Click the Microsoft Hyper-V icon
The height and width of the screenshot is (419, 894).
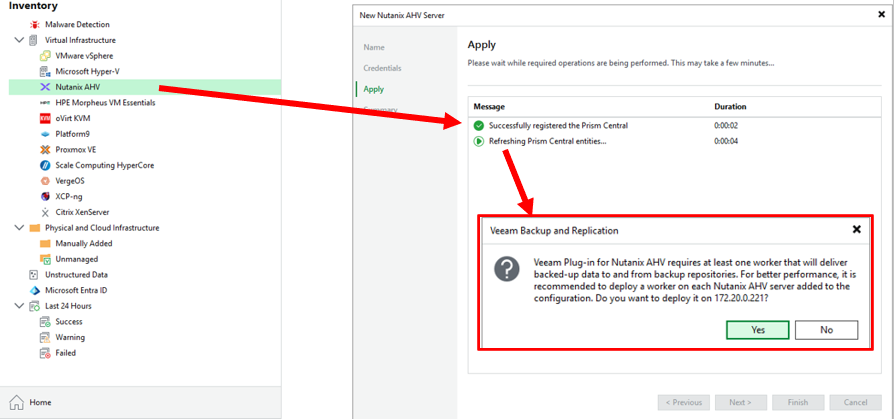pyautogui.click(x=45, y=72)
